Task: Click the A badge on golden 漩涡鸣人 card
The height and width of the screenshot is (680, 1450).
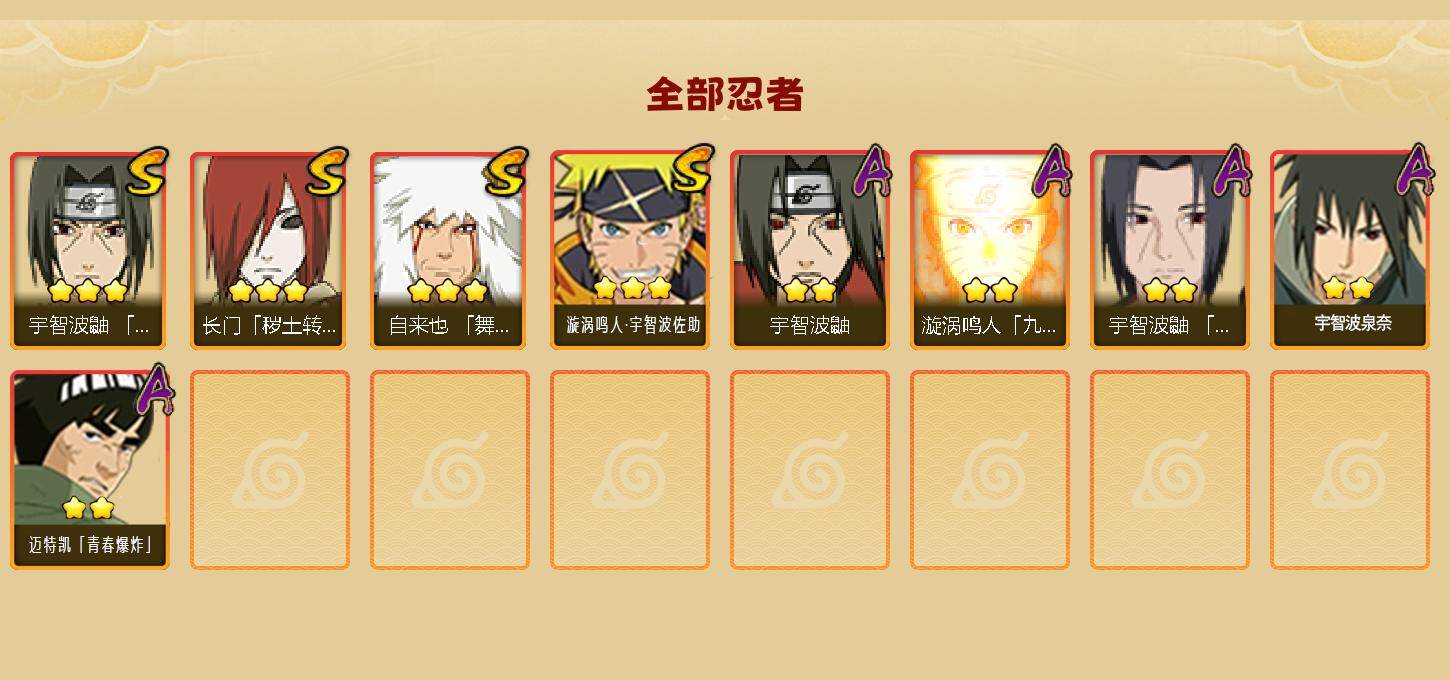Action: [x=1052, y=171]
